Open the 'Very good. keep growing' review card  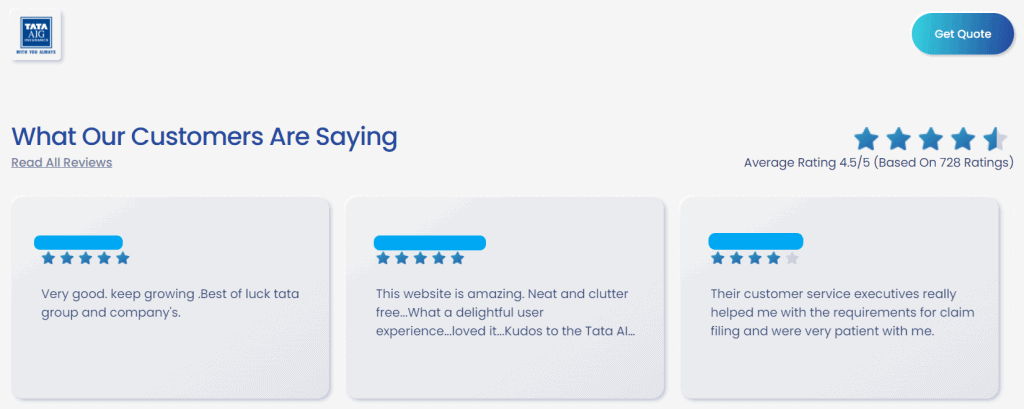pyautogui.click(x=170, y=298)
